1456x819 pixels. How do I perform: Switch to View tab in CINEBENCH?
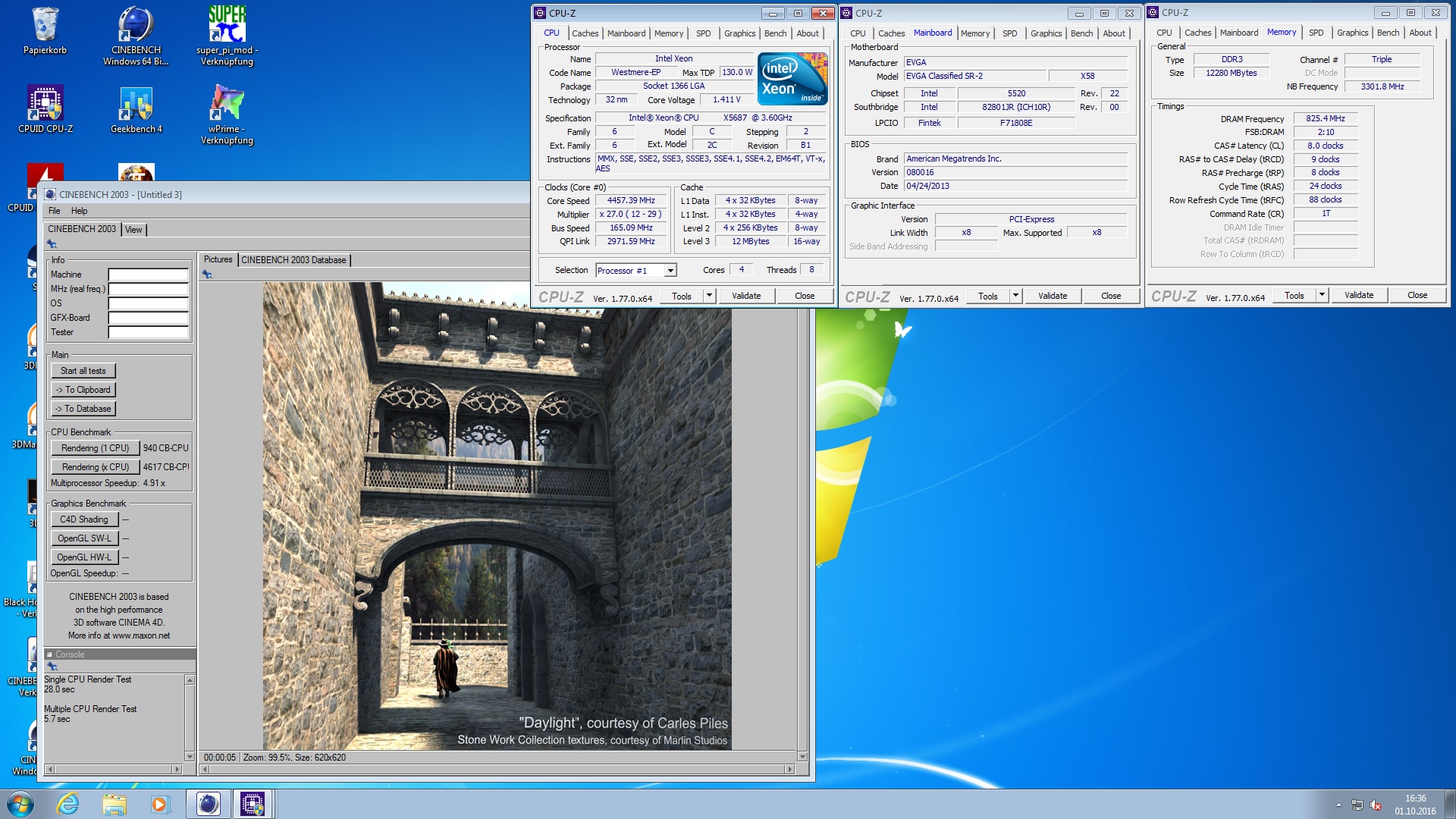tap(133, 230)
